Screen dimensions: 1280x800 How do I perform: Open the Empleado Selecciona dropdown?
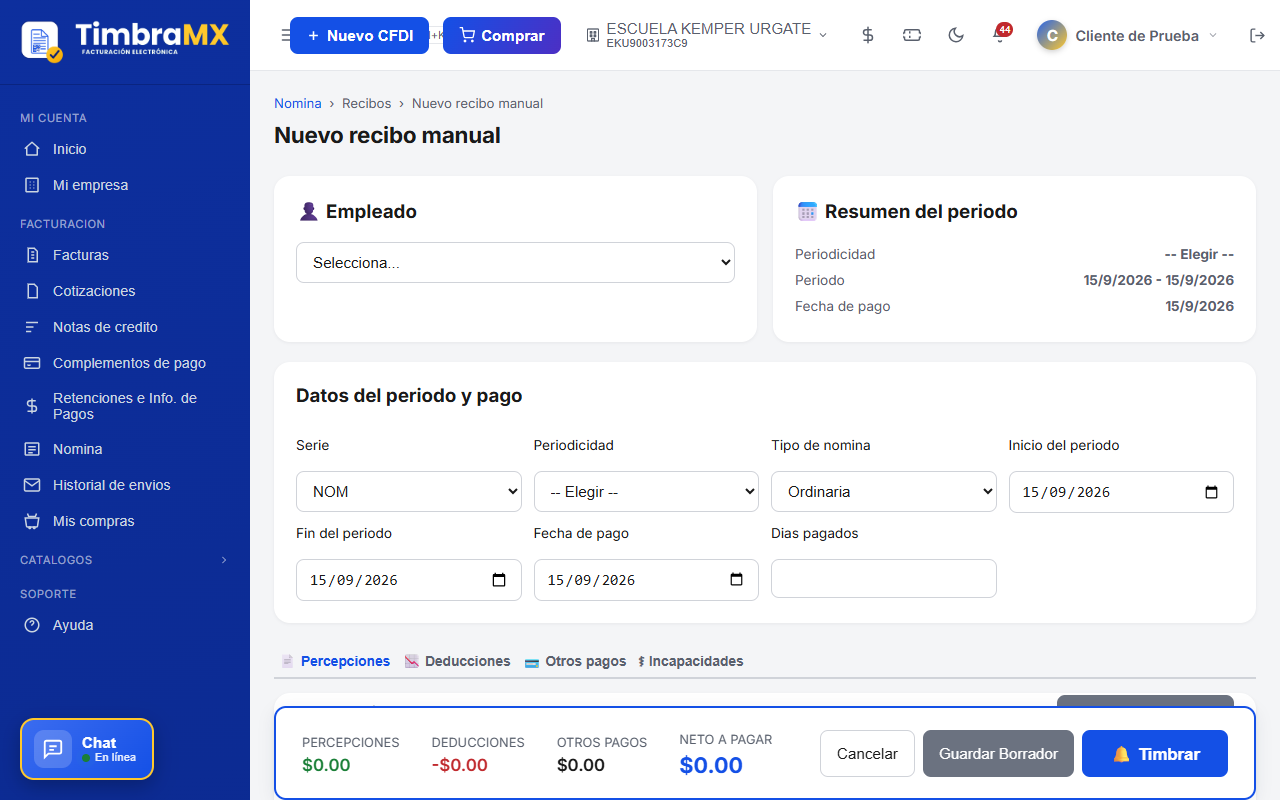click(515, 263)
